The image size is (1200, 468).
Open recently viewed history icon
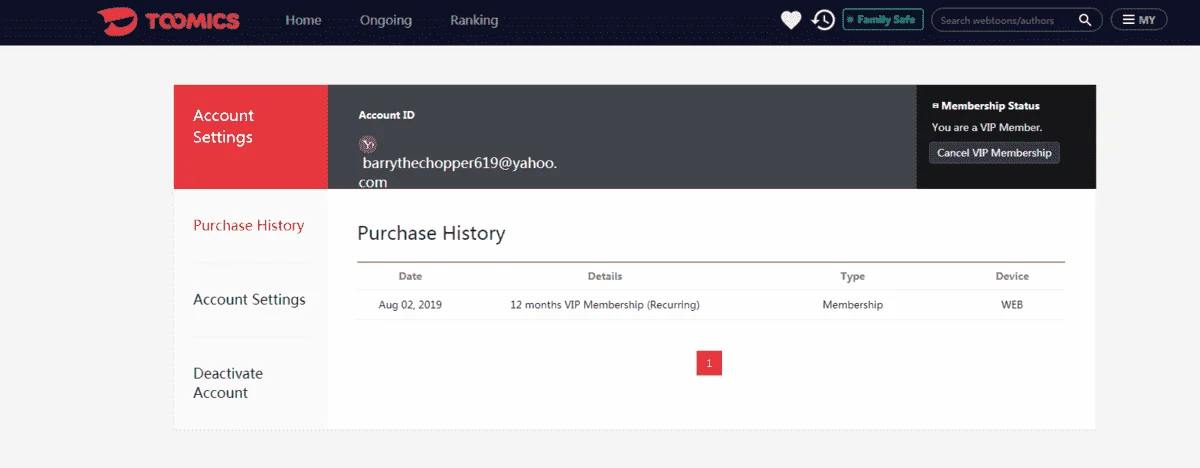coord(823,20)
